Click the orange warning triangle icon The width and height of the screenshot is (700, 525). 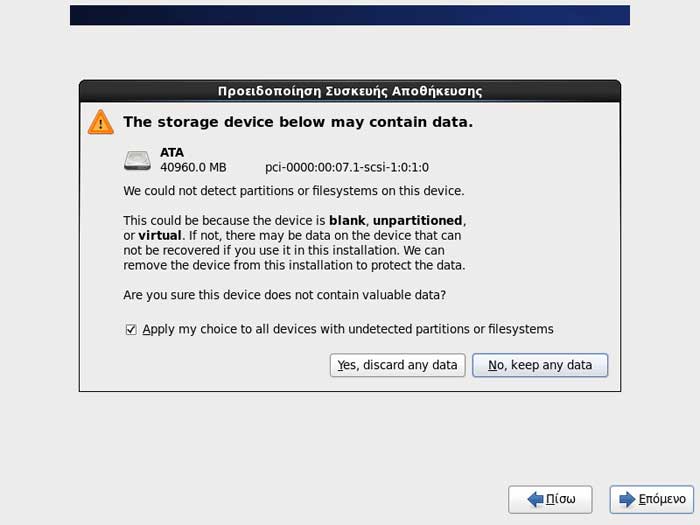[x=100, y=122]
